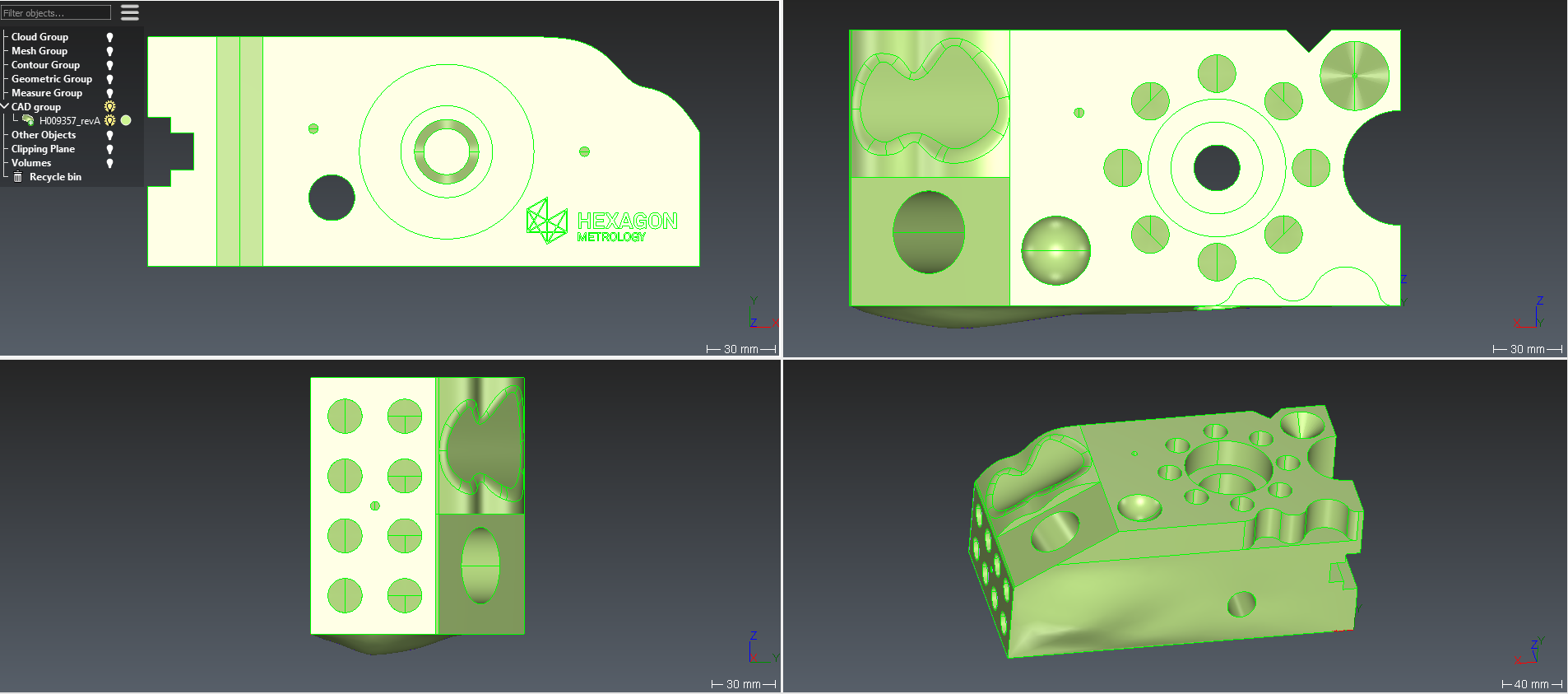Select the H009357_revA CAD model entry
1568x694 pixels.
70,121
